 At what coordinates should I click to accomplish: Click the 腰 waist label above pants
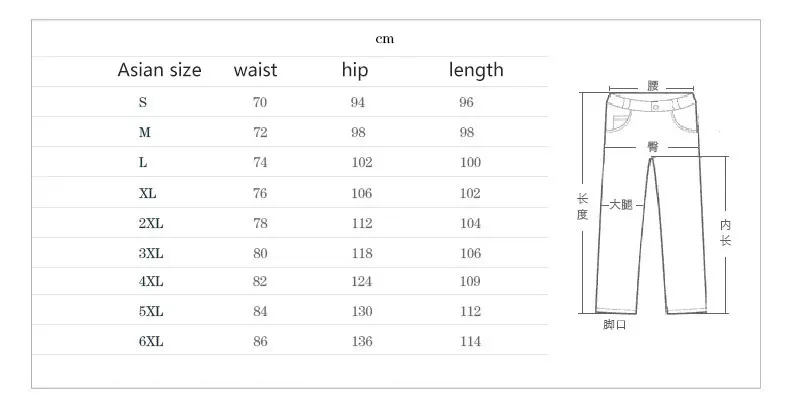tap(653, 86)
